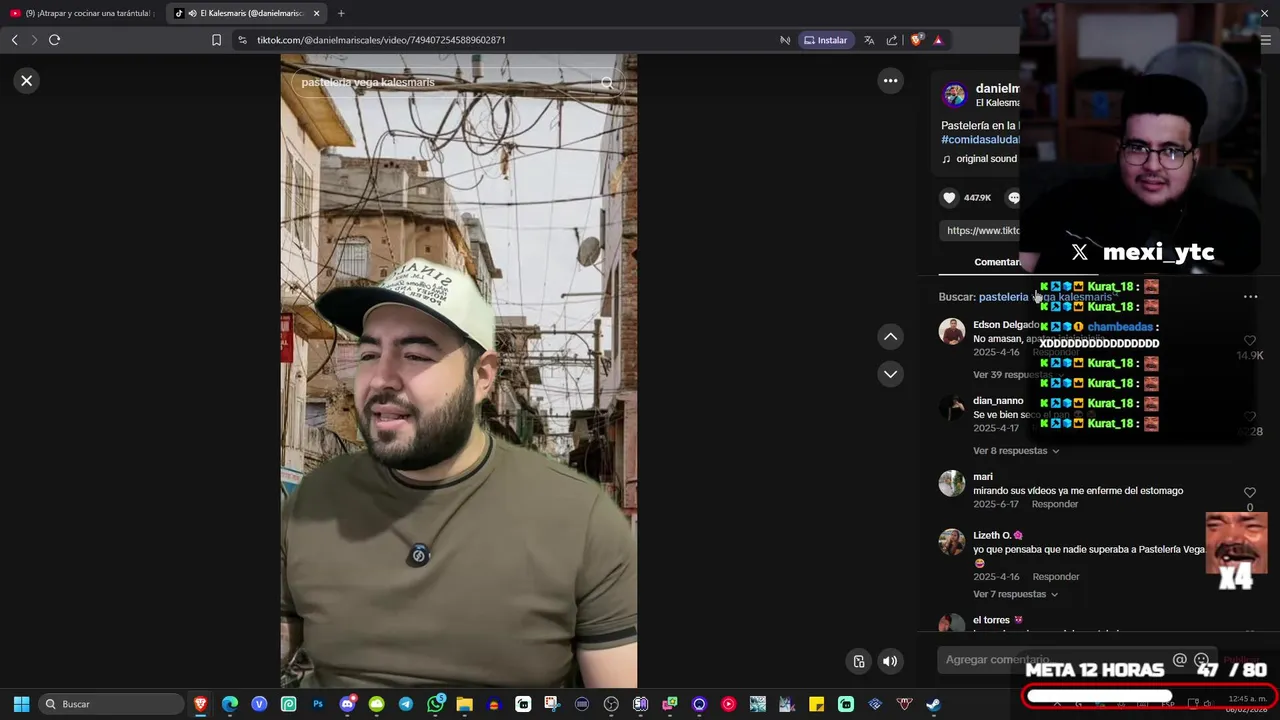Viewport: 1280px width, 720px height.
Task: Toggle the clean display icon beside volume
Action: coord(859,661)
